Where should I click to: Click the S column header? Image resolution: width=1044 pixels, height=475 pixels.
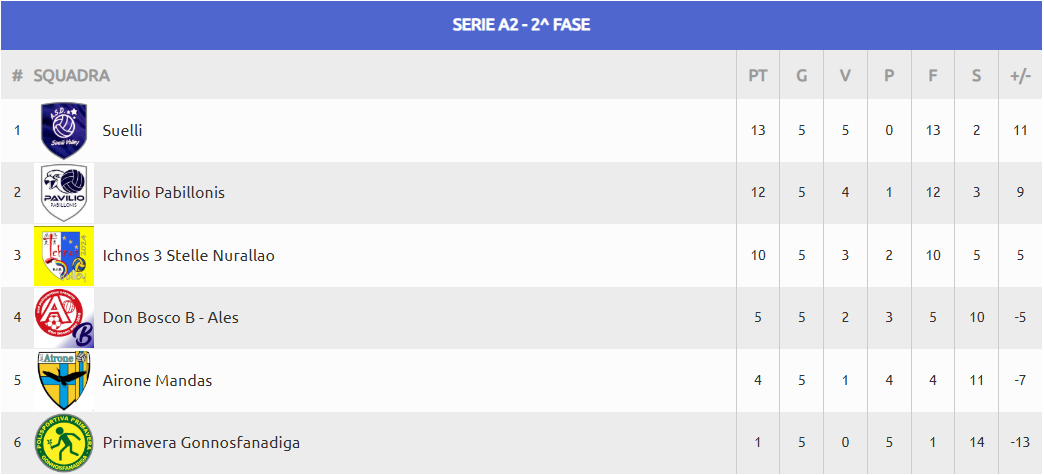coord(976,75)
